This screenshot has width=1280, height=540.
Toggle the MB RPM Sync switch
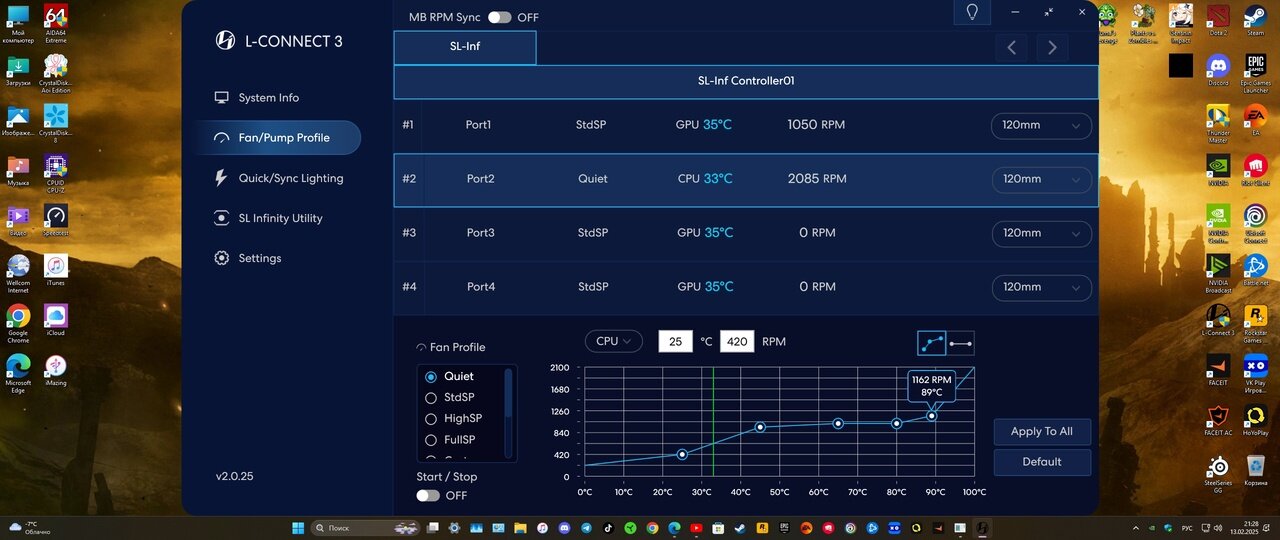(499, 18)
